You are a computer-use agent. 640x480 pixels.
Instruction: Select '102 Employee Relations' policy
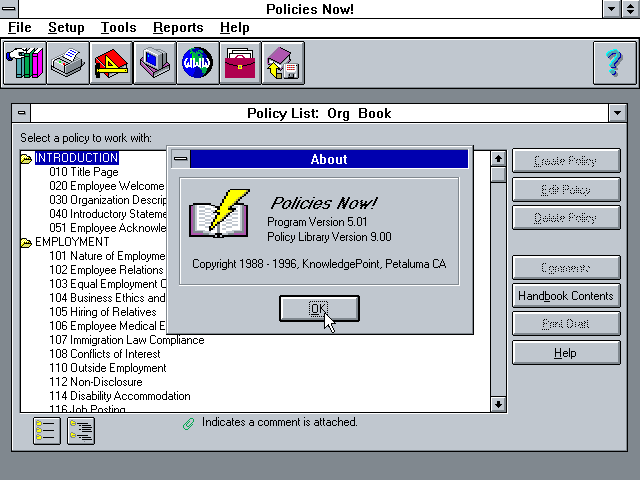click(x=106, y=270)
